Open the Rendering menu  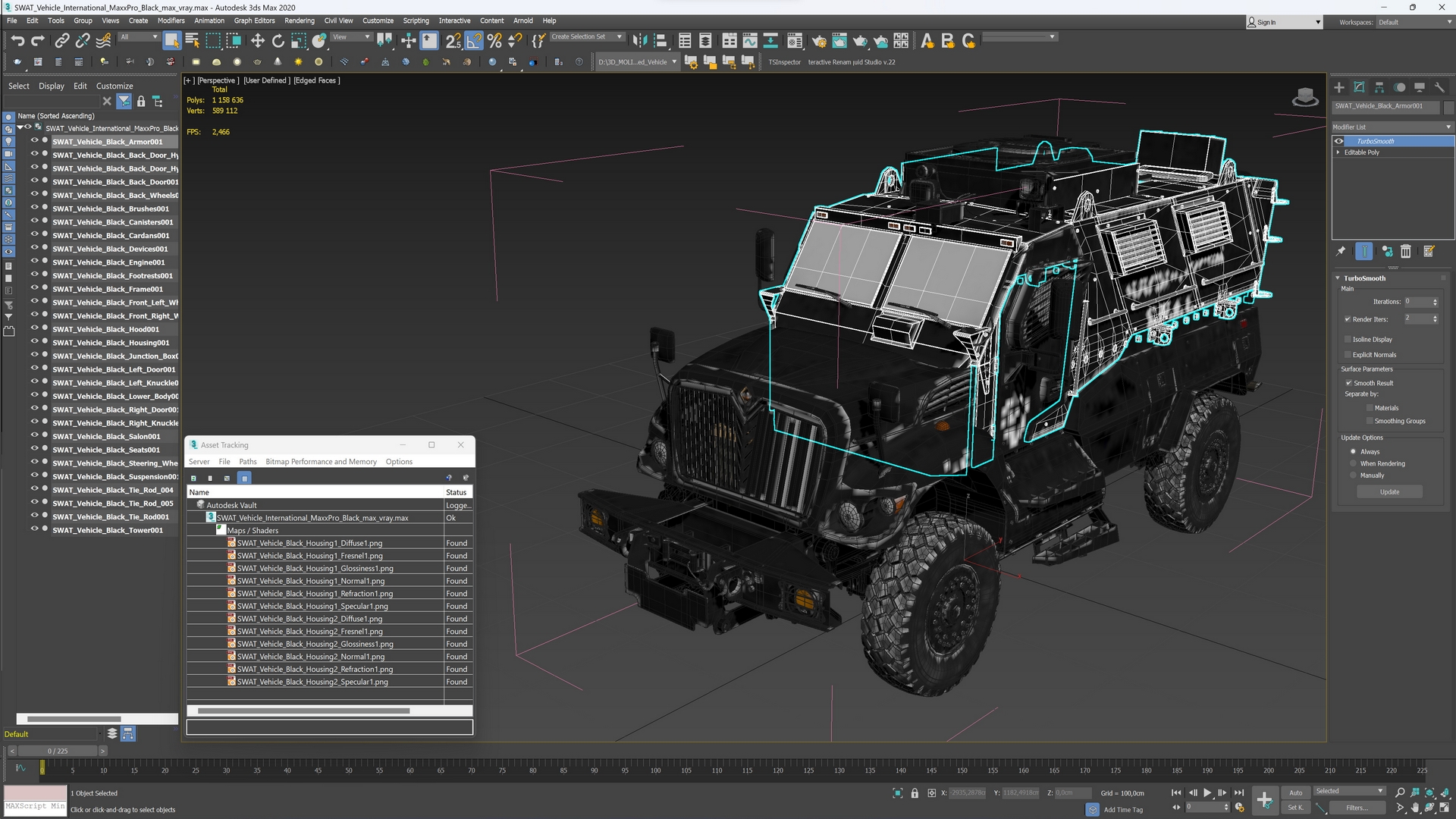coord(300,20)
